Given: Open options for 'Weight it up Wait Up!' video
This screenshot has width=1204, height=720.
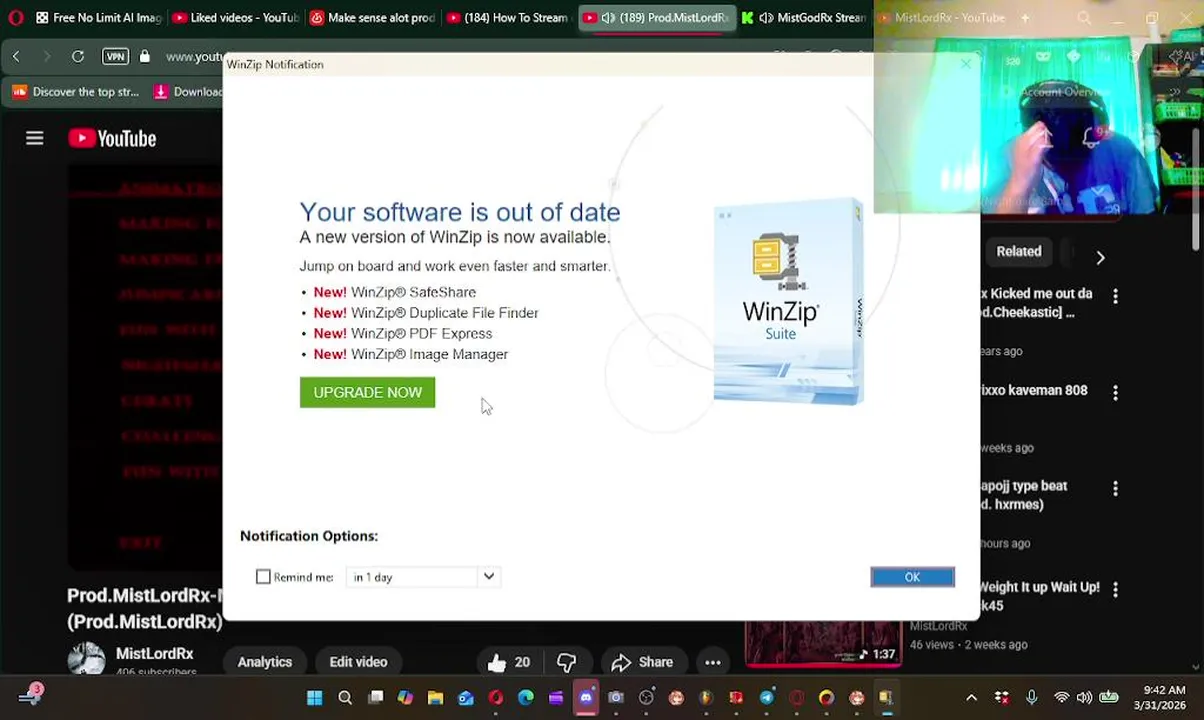Looking at the screenshot, I should coord(1115,590).
